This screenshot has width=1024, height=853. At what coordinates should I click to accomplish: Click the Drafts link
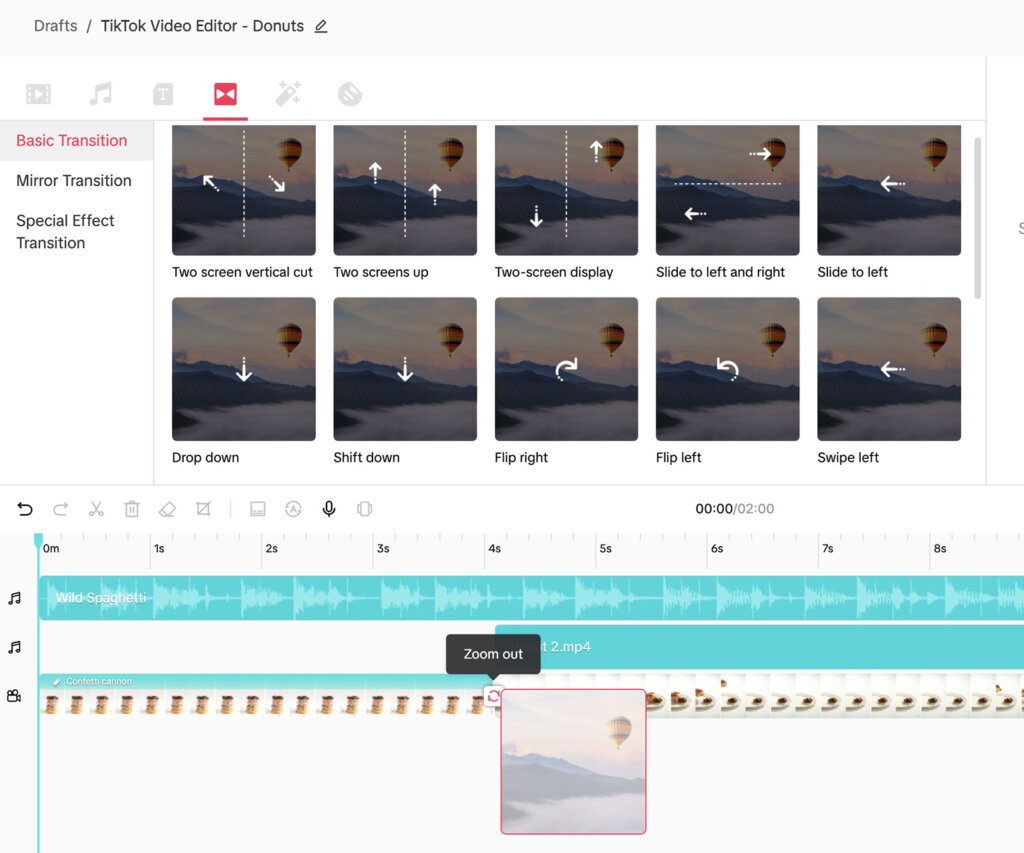55,25
